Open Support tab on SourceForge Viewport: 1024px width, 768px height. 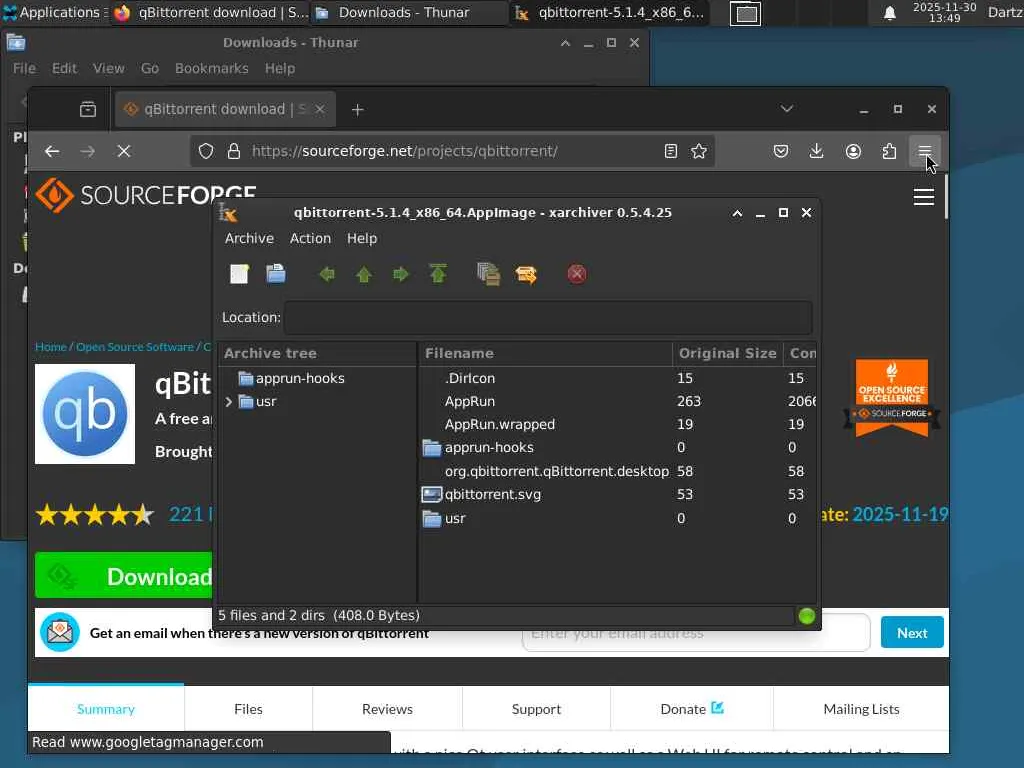pos(536,709)
